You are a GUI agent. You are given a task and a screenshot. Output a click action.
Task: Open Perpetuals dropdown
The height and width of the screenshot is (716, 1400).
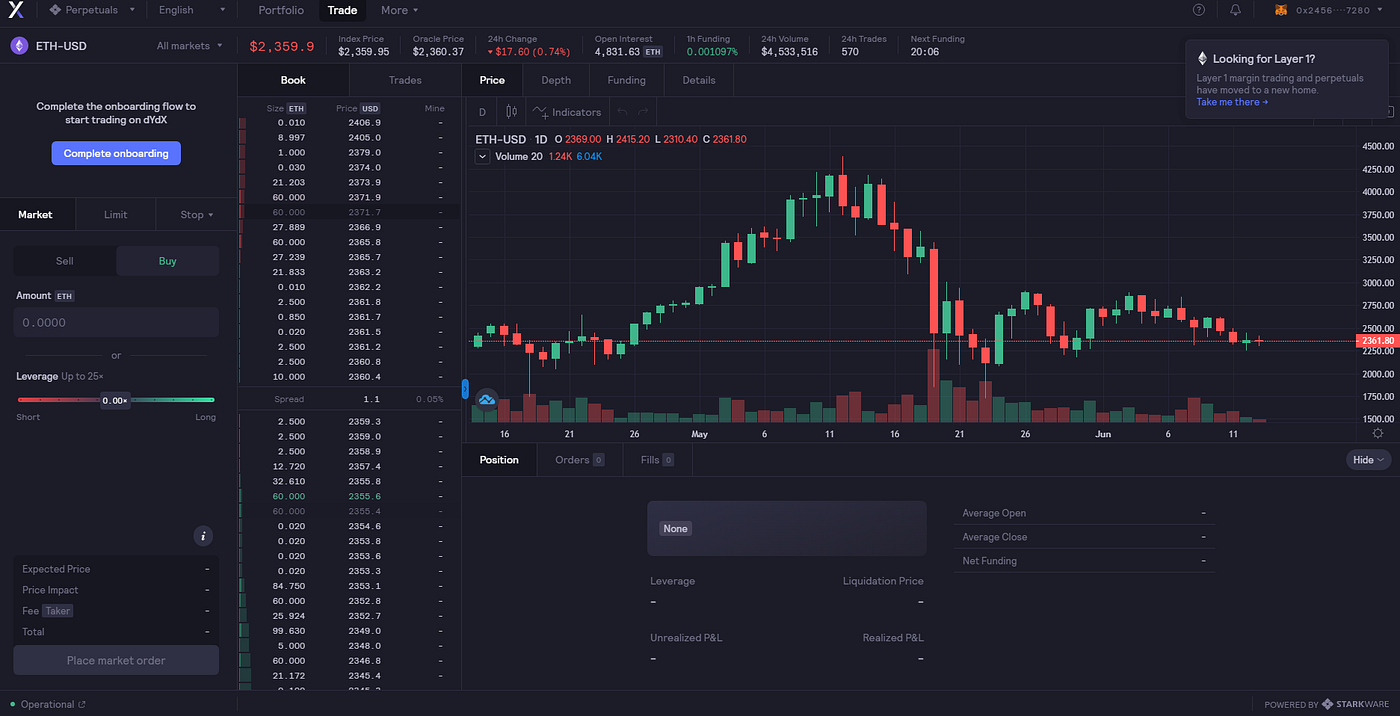[x=92, y=10]
